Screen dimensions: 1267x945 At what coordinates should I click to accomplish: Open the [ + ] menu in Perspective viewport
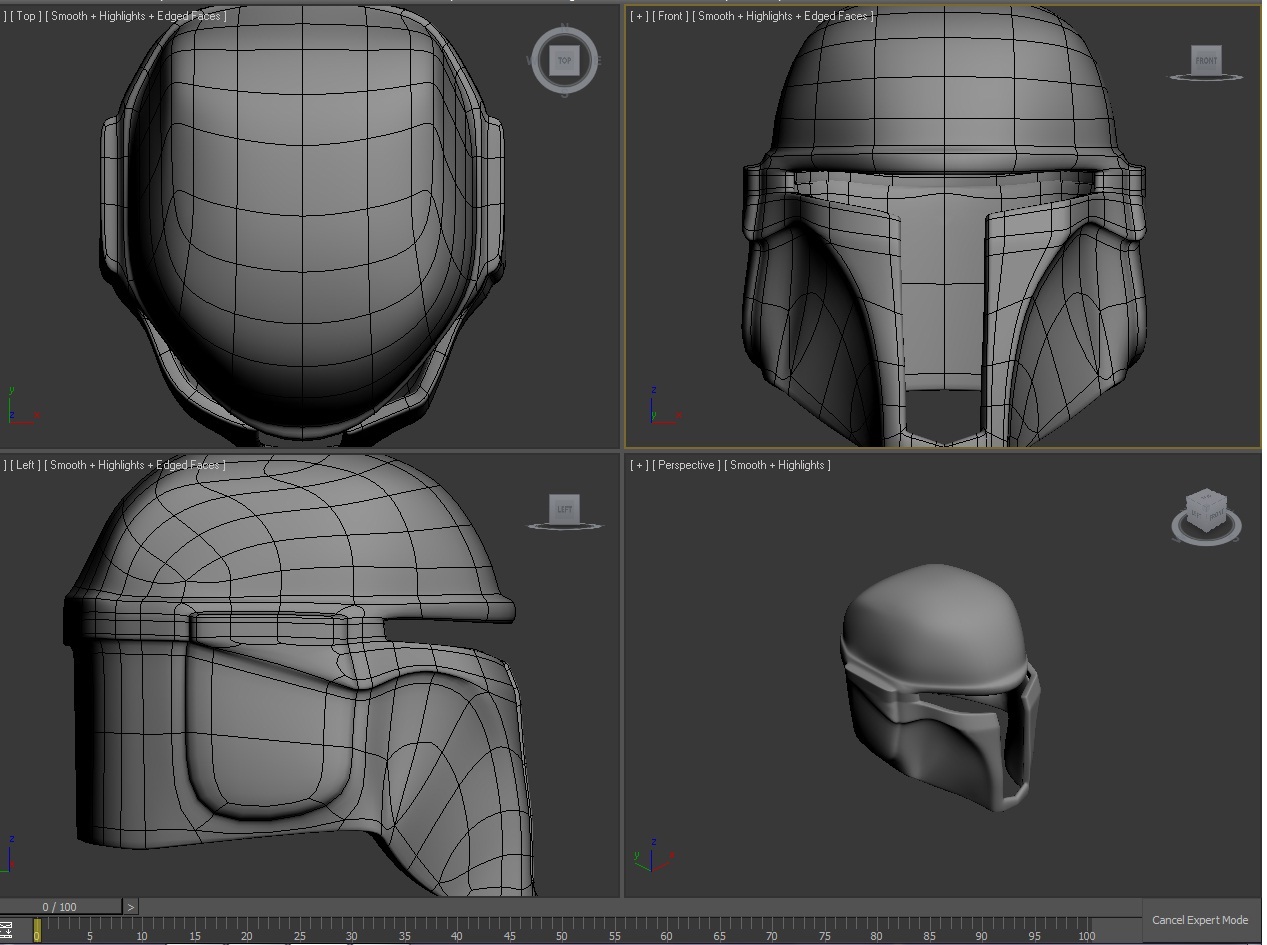point(639,465)
